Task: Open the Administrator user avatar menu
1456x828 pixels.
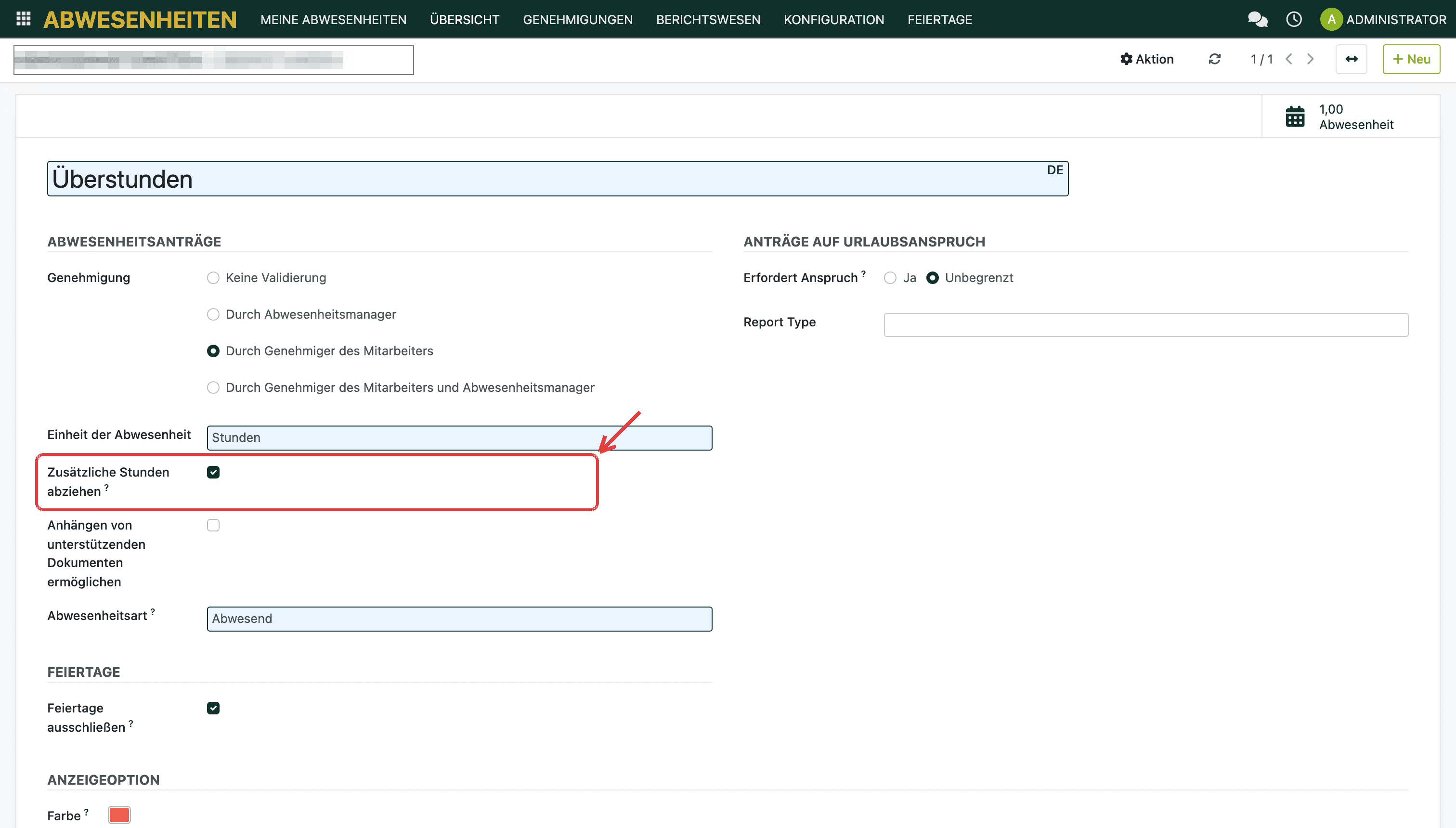Action: click(x=1383, y=19)
